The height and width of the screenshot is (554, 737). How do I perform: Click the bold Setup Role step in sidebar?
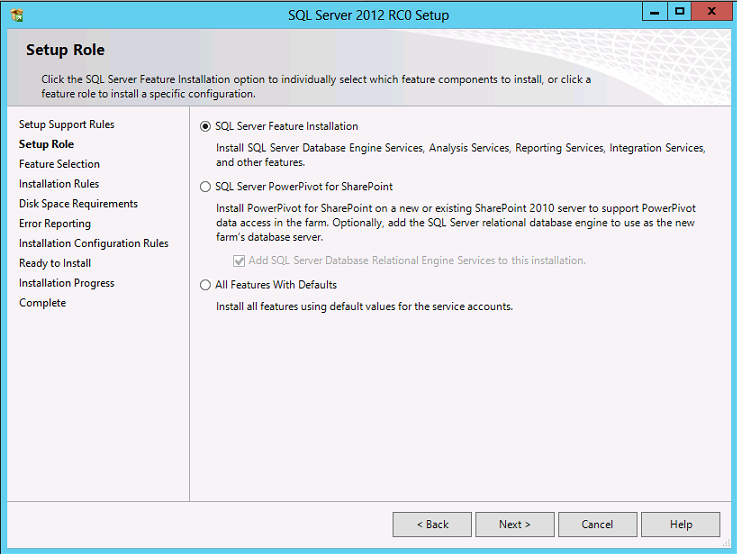(x=46, y=144)
